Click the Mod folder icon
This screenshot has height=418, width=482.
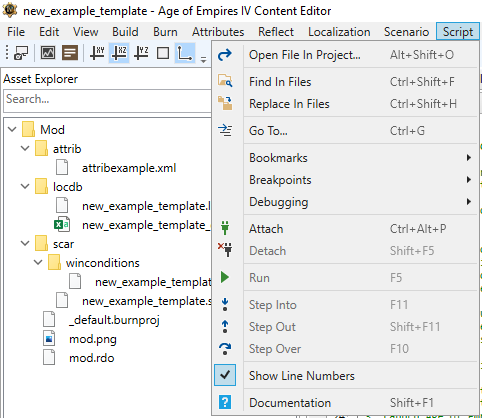coord(28,129)
